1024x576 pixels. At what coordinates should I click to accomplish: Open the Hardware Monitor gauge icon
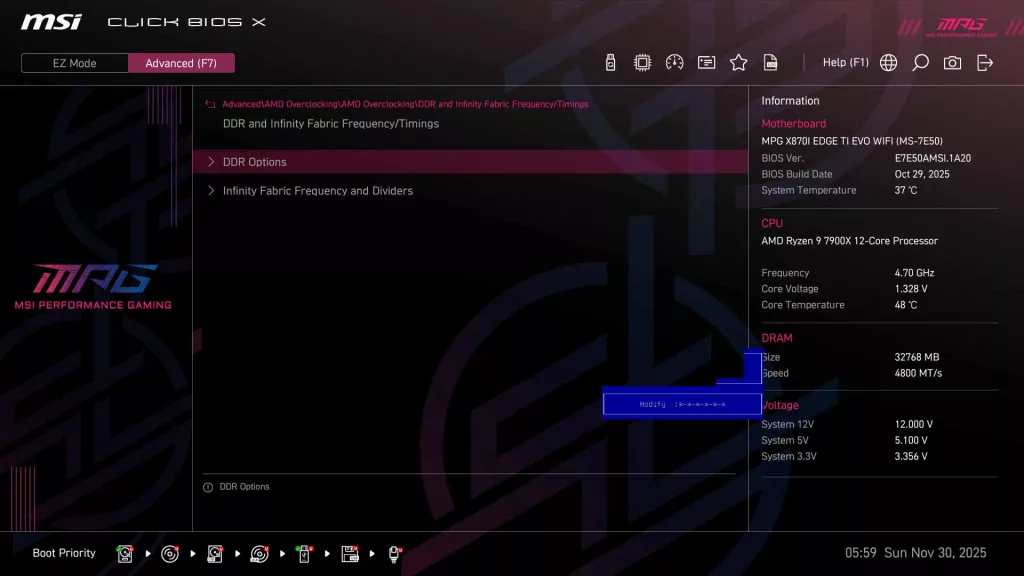click(x=675, y=62)
